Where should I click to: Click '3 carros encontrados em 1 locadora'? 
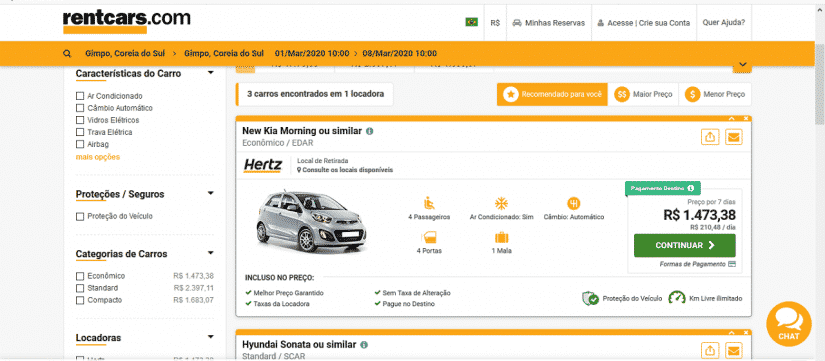[x=315, y=94]
